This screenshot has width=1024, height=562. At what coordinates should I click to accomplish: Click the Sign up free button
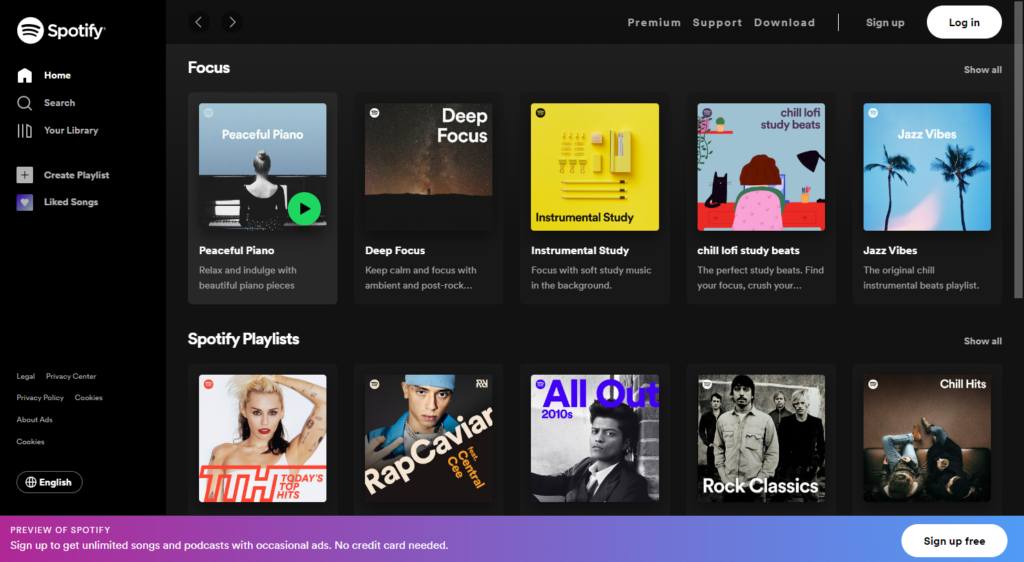click(x=953, y=541)
